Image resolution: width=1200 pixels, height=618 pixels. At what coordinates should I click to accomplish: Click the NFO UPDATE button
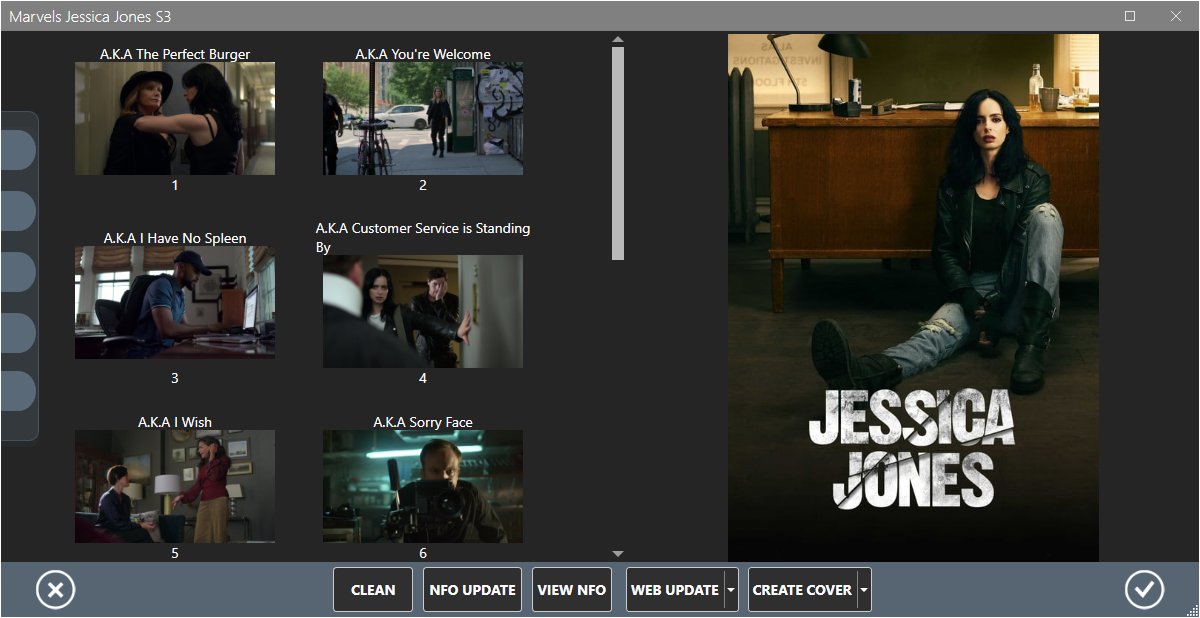pos(472,590)
